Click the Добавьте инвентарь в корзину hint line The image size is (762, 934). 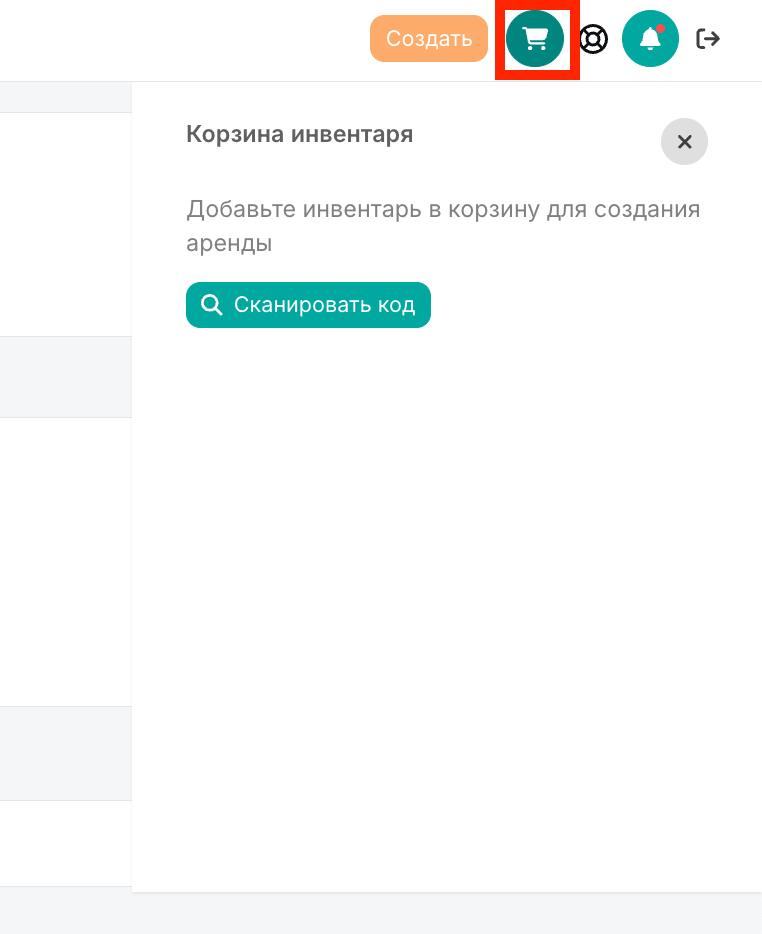click(443, 209)
